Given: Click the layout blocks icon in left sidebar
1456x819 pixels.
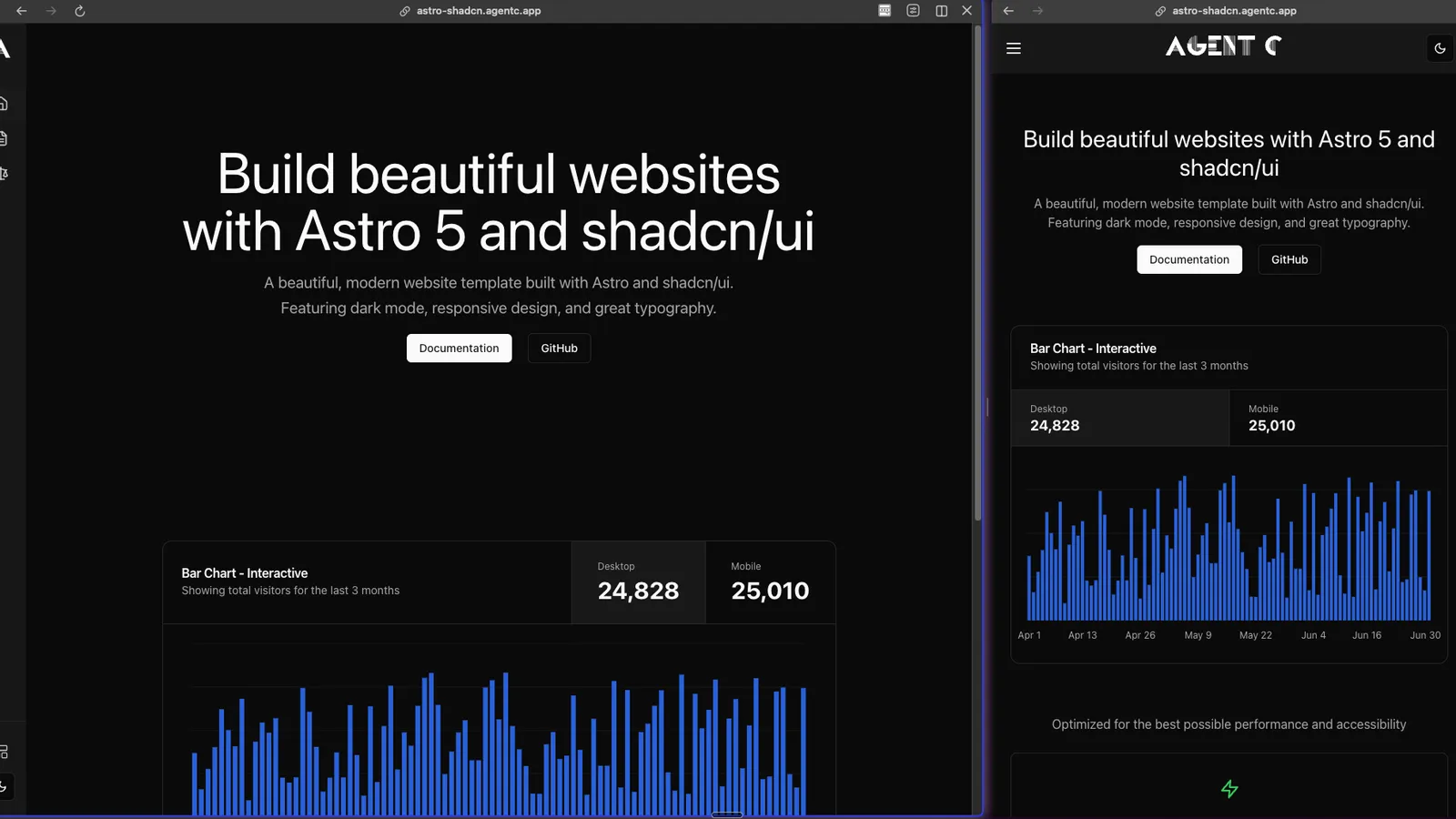Looking at the screenshot, I should pyautogui.click(x=4, y=752).
